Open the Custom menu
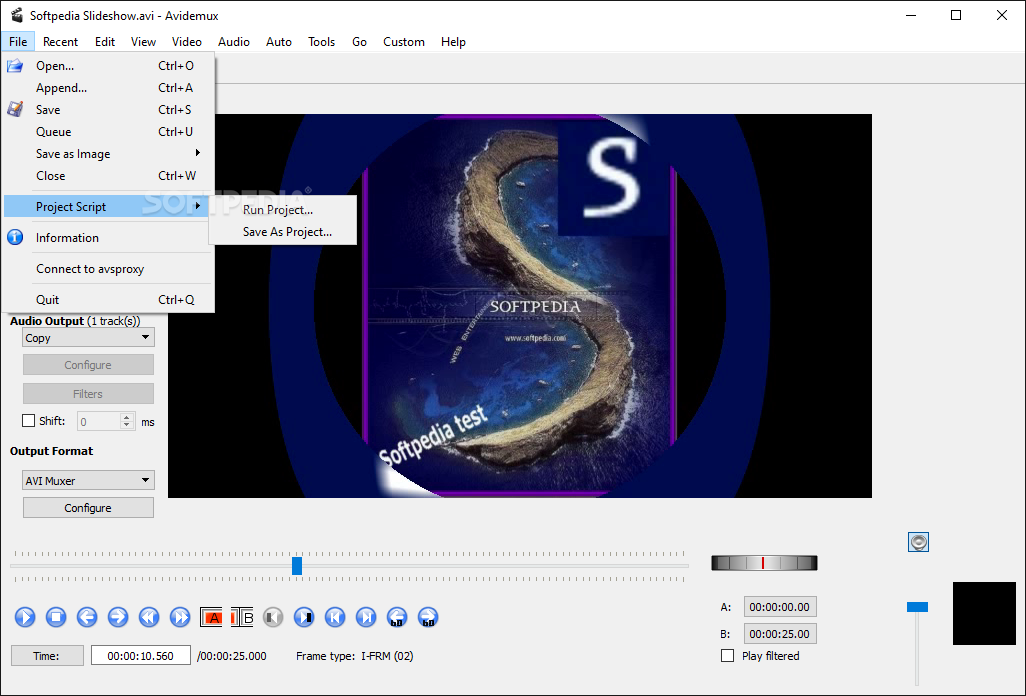The image size is (1026, 696). [x=404, y=42]
